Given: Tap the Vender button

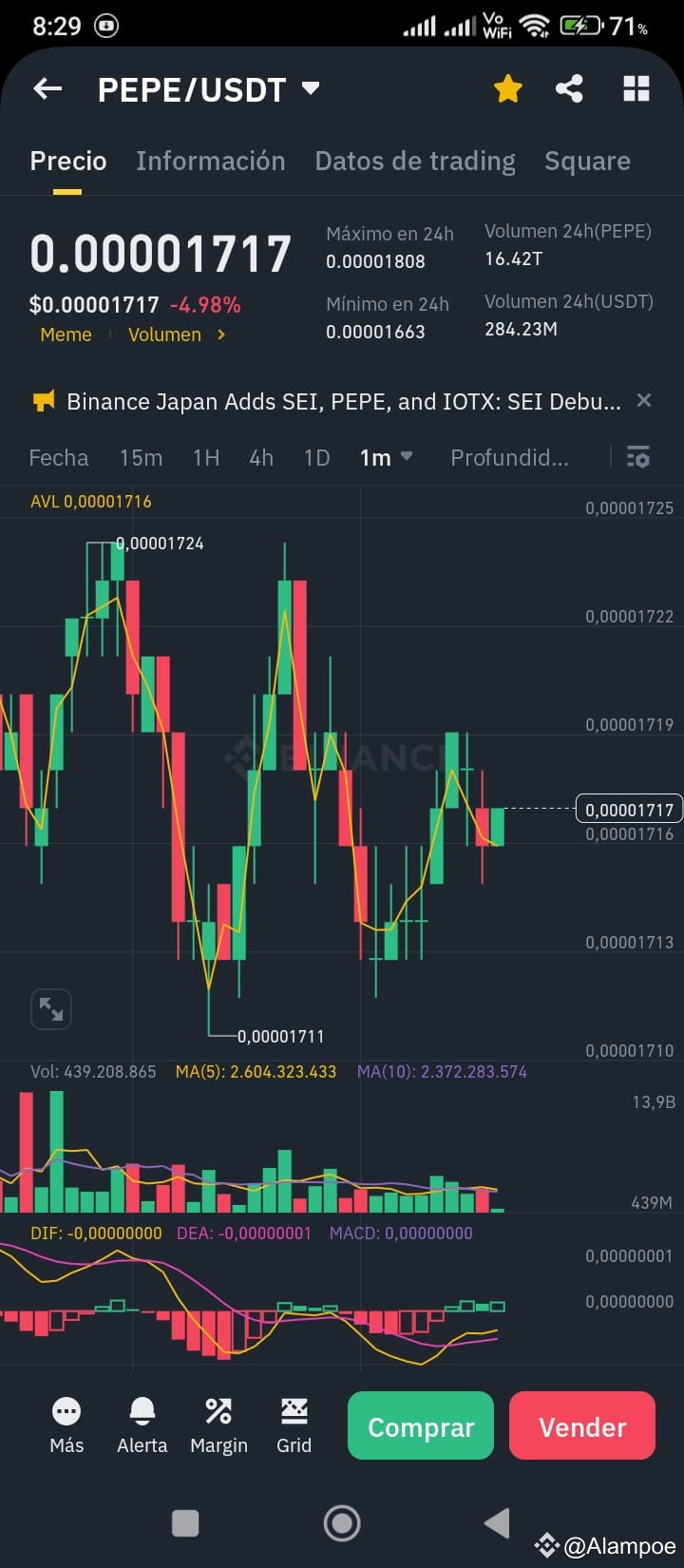Looking at the screenshot, I should tap(582, 1425).
